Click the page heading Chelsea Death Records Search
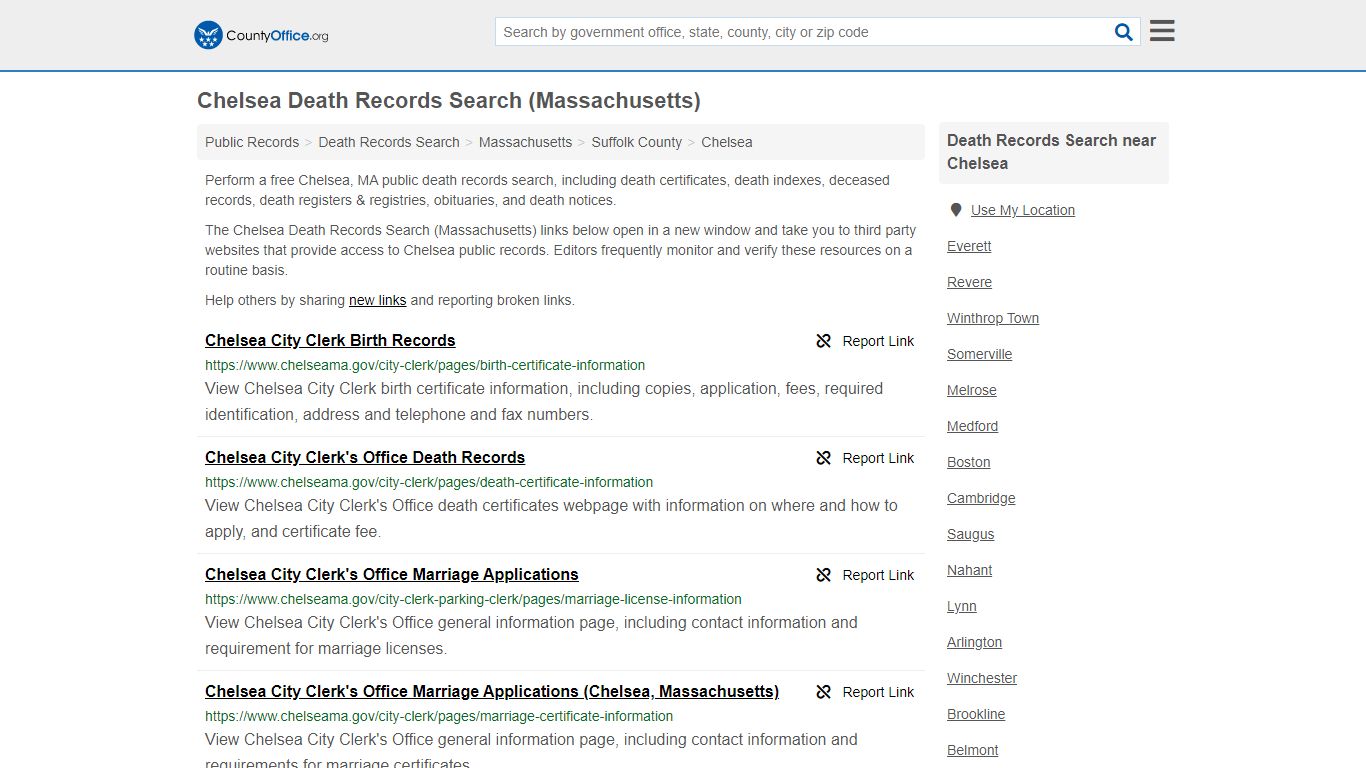 [x=448, y=101]
